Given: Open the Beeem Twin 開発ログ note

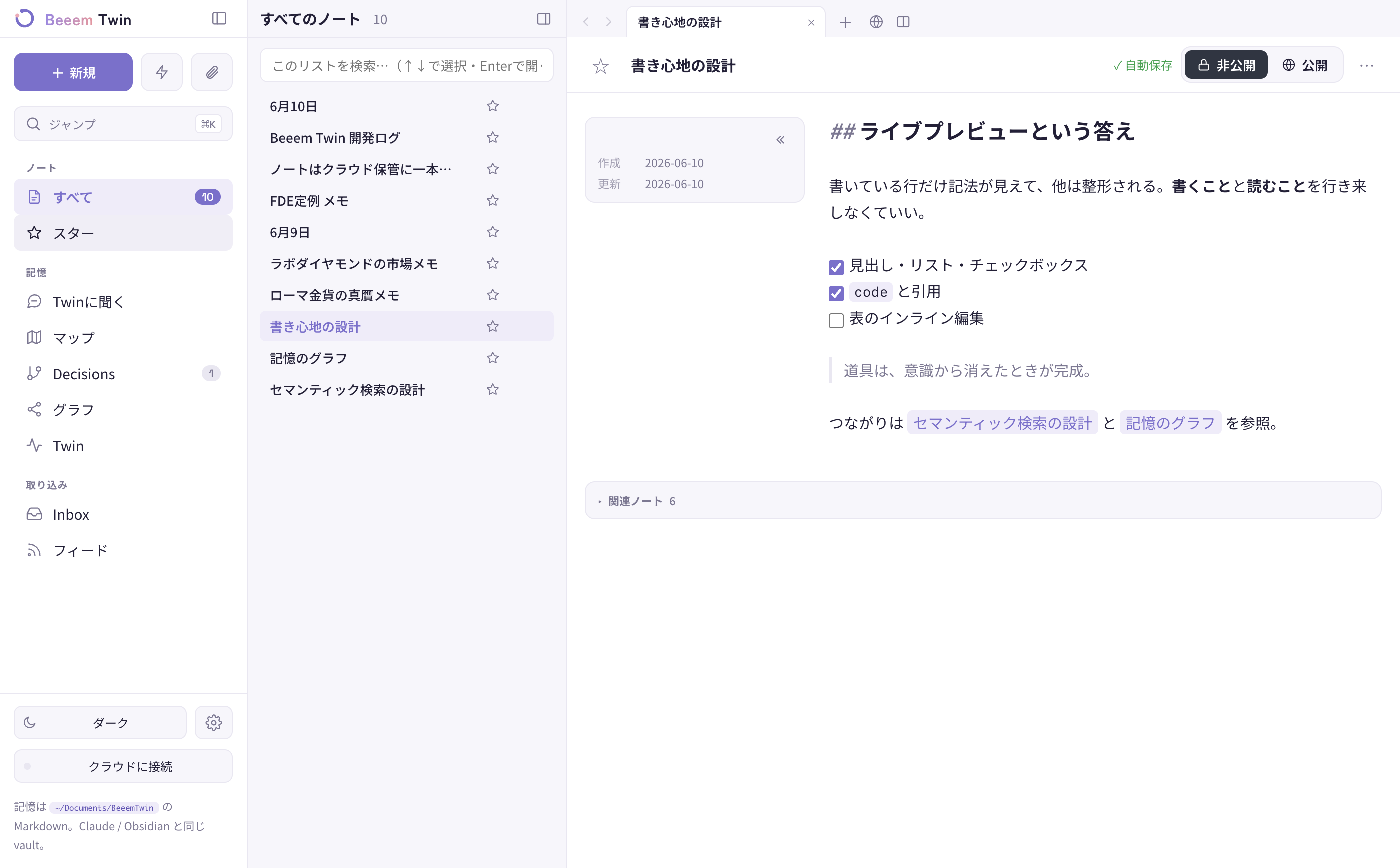Looking at the screenshot, I should click(406, 138).
